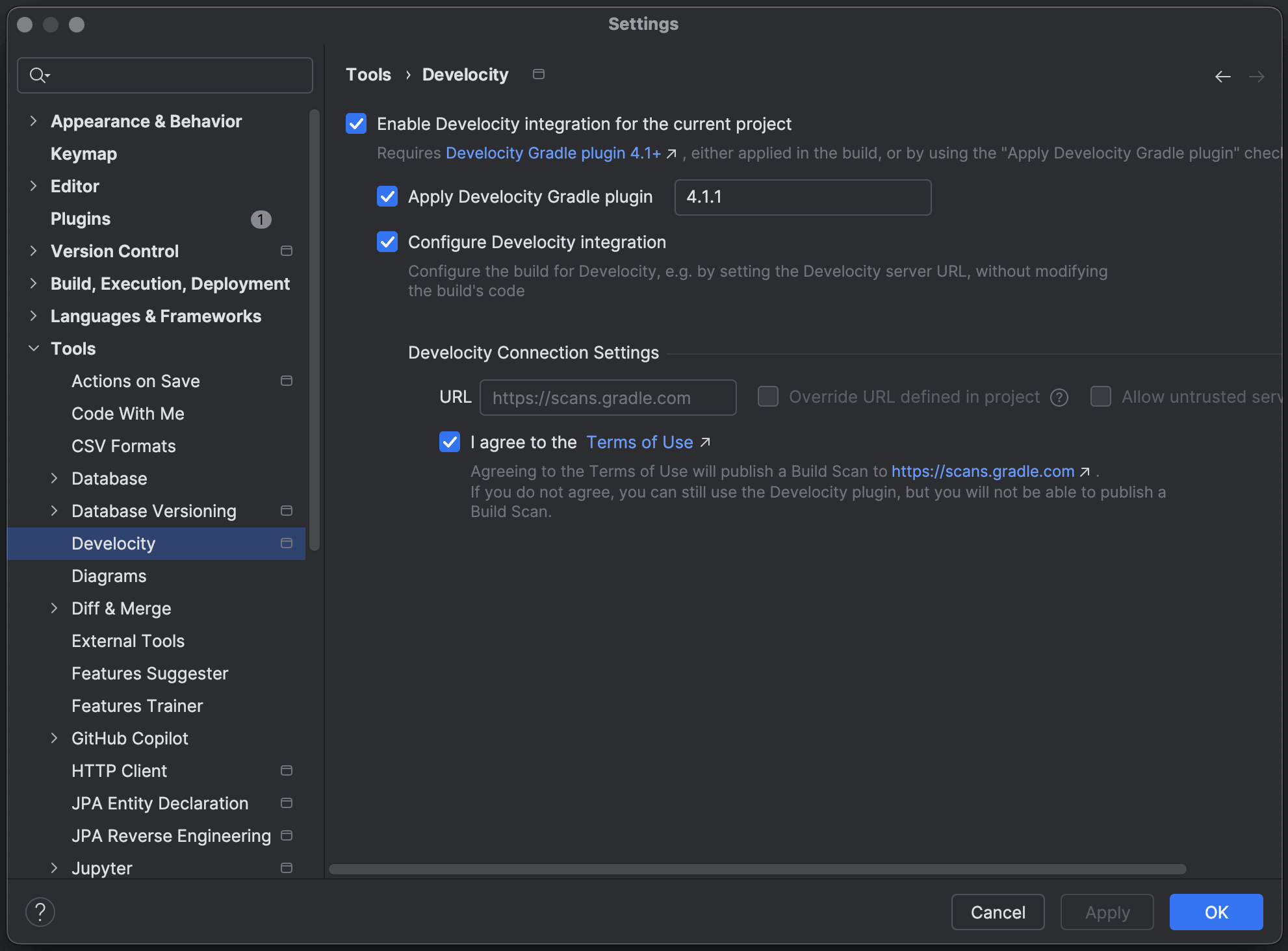
Task: Click the modified-settings icon beside Develocity breadcrumb
Action: 538,73
